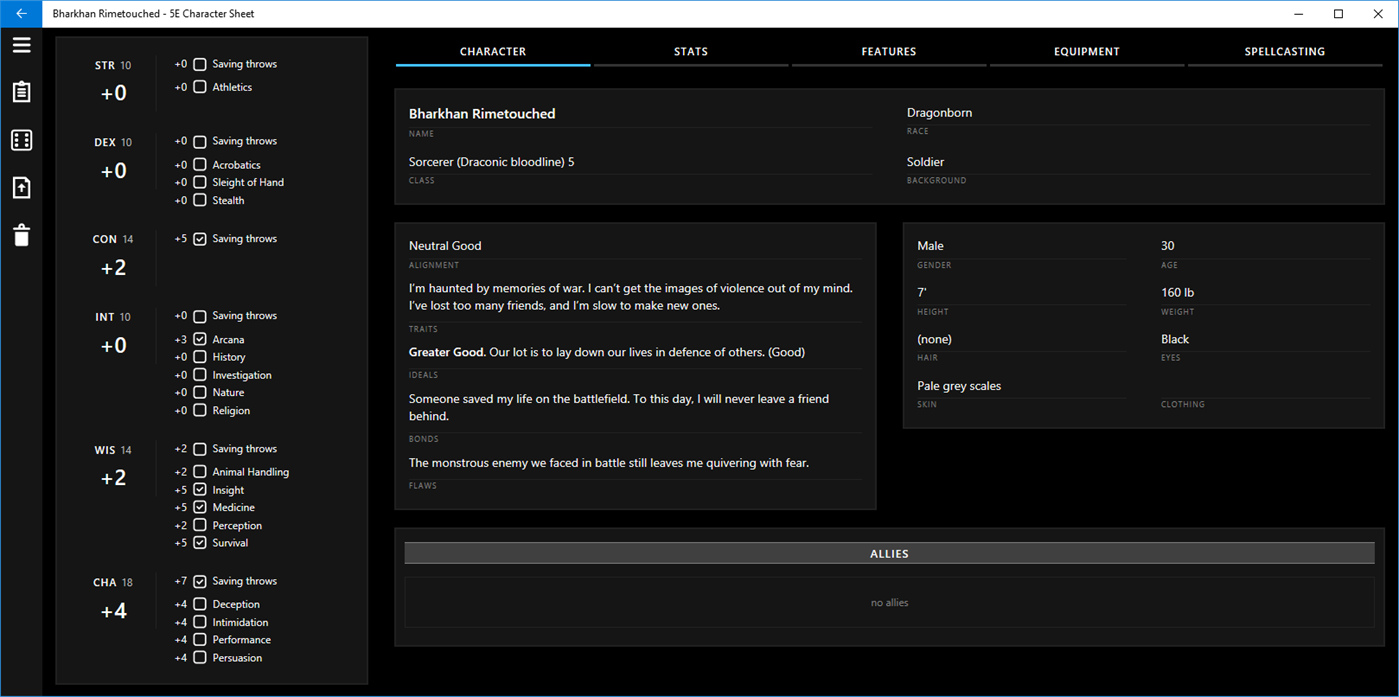Switch to the FEATURES tab

(x=888, y=51)
